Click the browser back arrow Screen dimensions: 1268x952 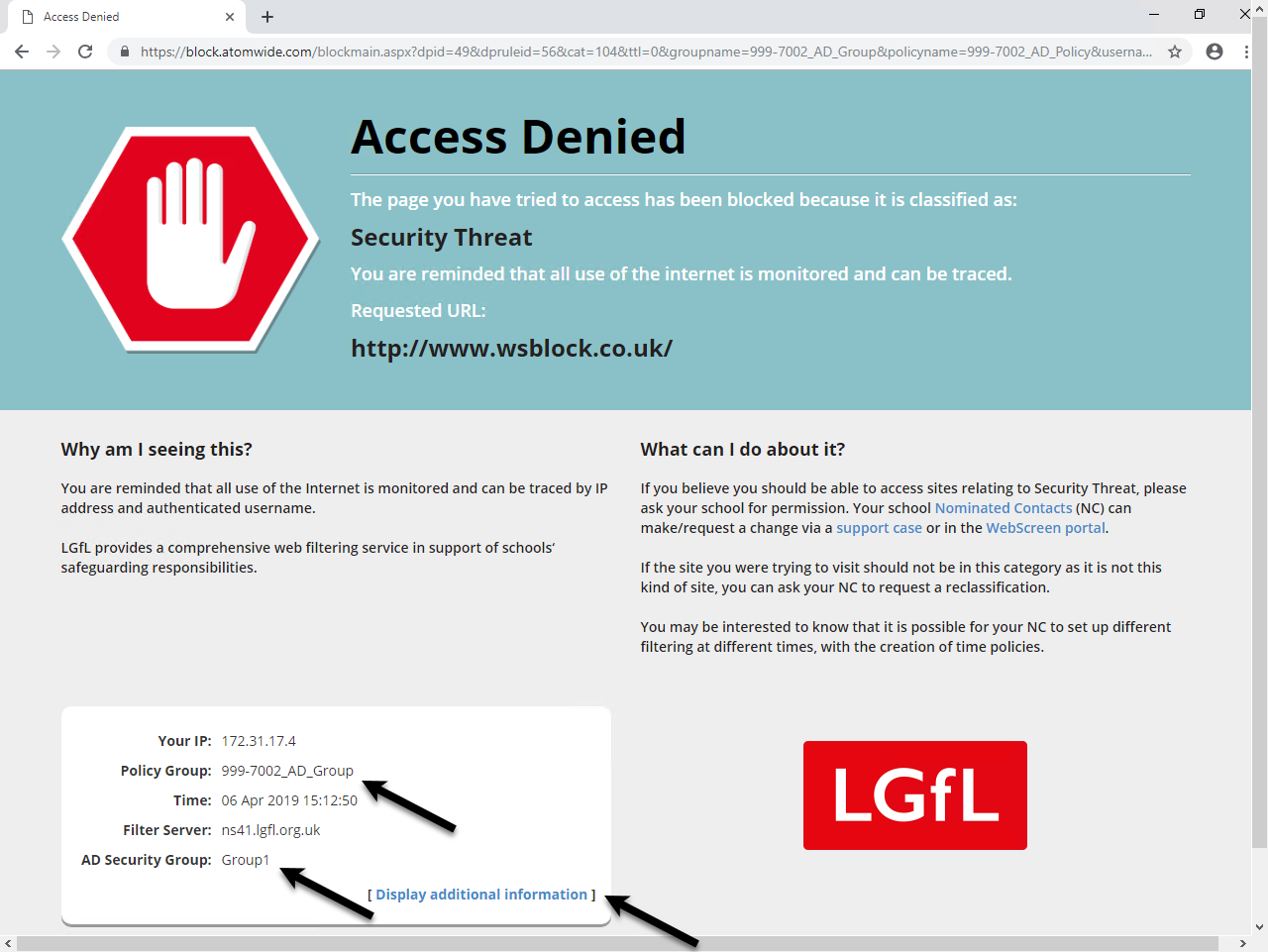tap(22, 52)
